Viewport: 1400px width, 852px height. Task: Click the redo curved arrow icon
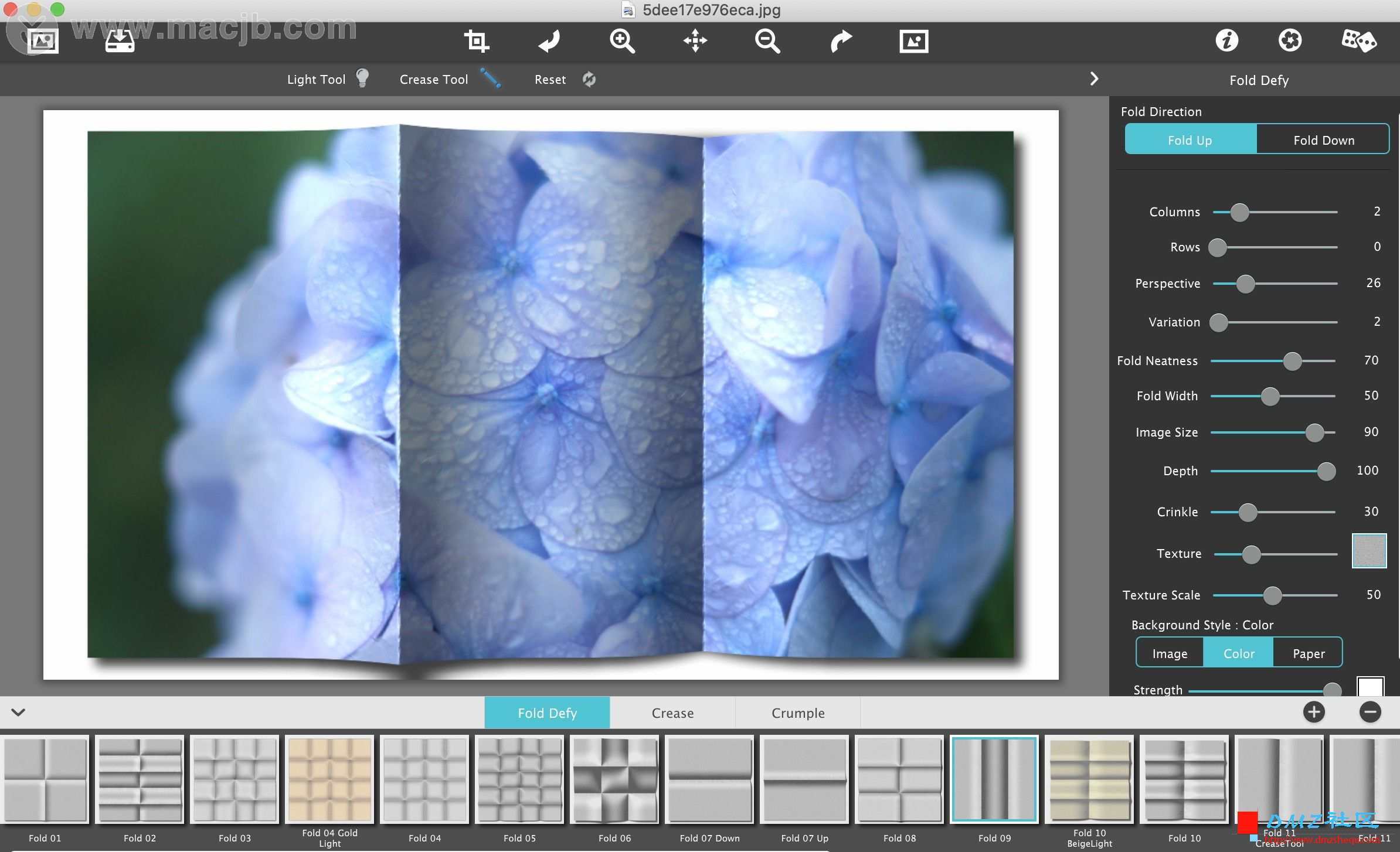click(x=841, y=41)
